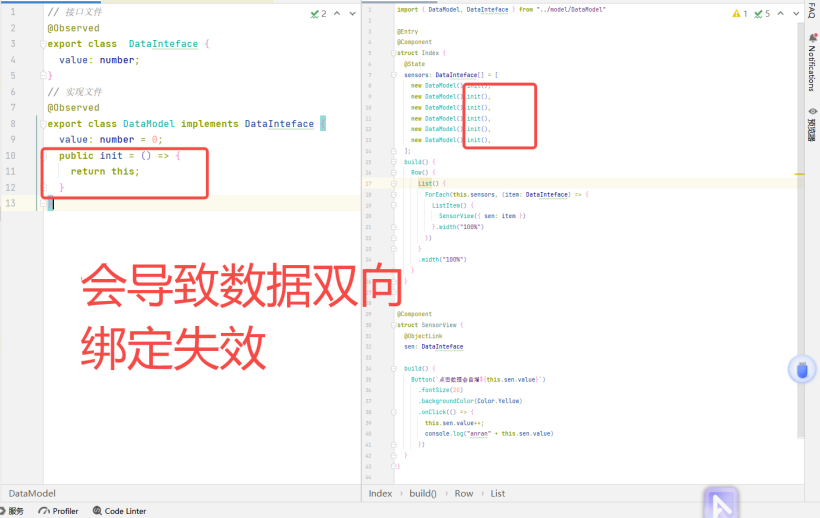Image resolution: width=820 pixels, height=518 pixels.
Task: Collapse the ForEach fold marker on line 18
Action: [393, 194]
